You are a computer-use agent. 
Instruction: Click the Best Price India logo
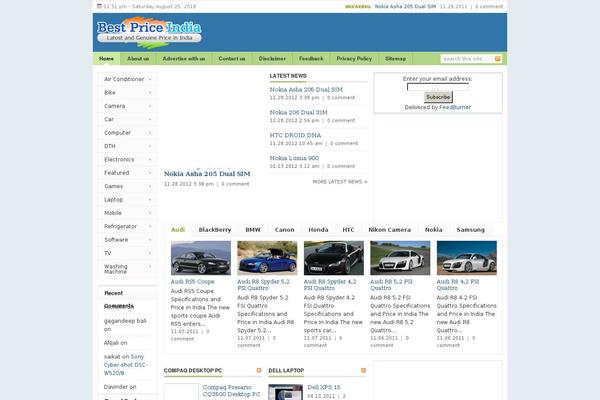coord(149,33)
